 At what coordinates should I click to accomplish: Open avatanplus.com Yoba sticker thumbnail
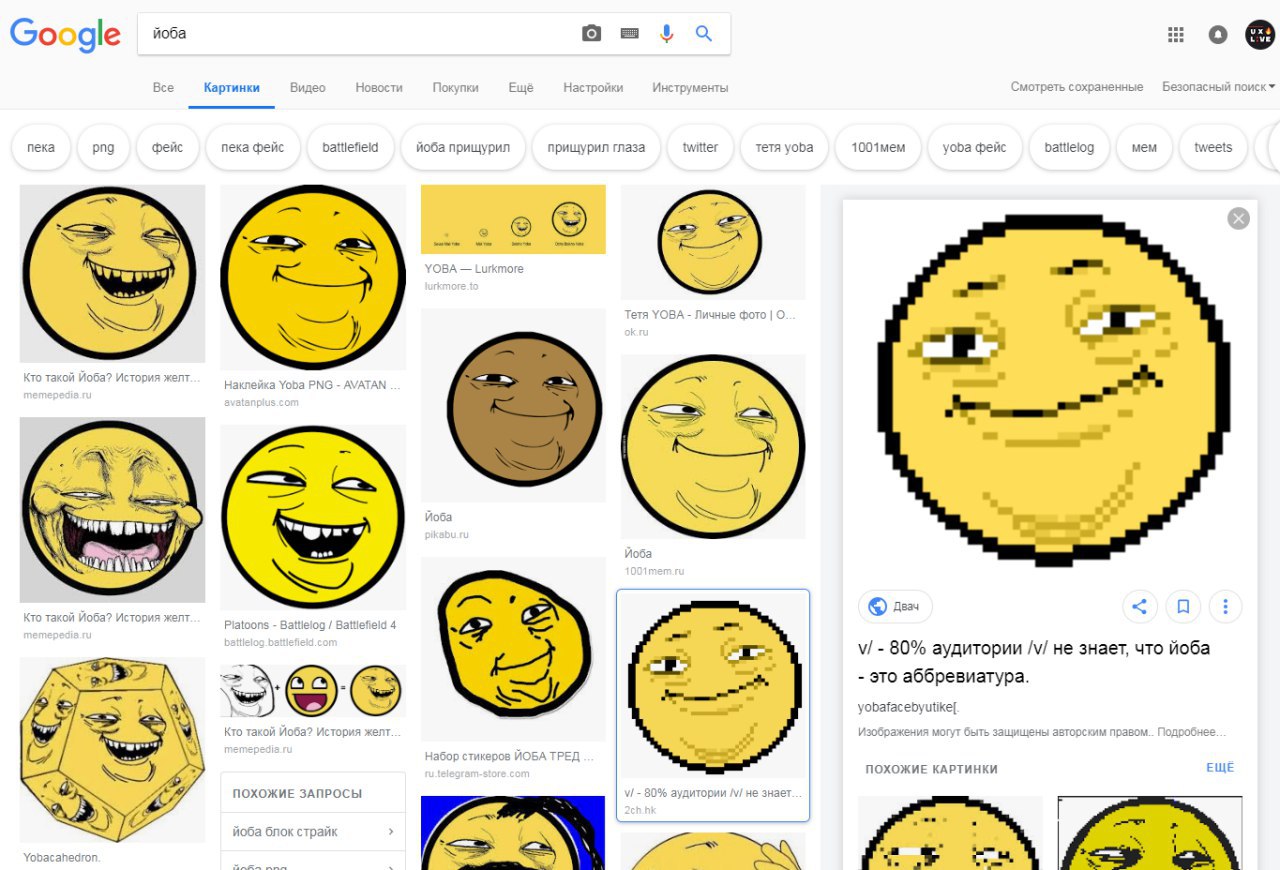[313, 277]
